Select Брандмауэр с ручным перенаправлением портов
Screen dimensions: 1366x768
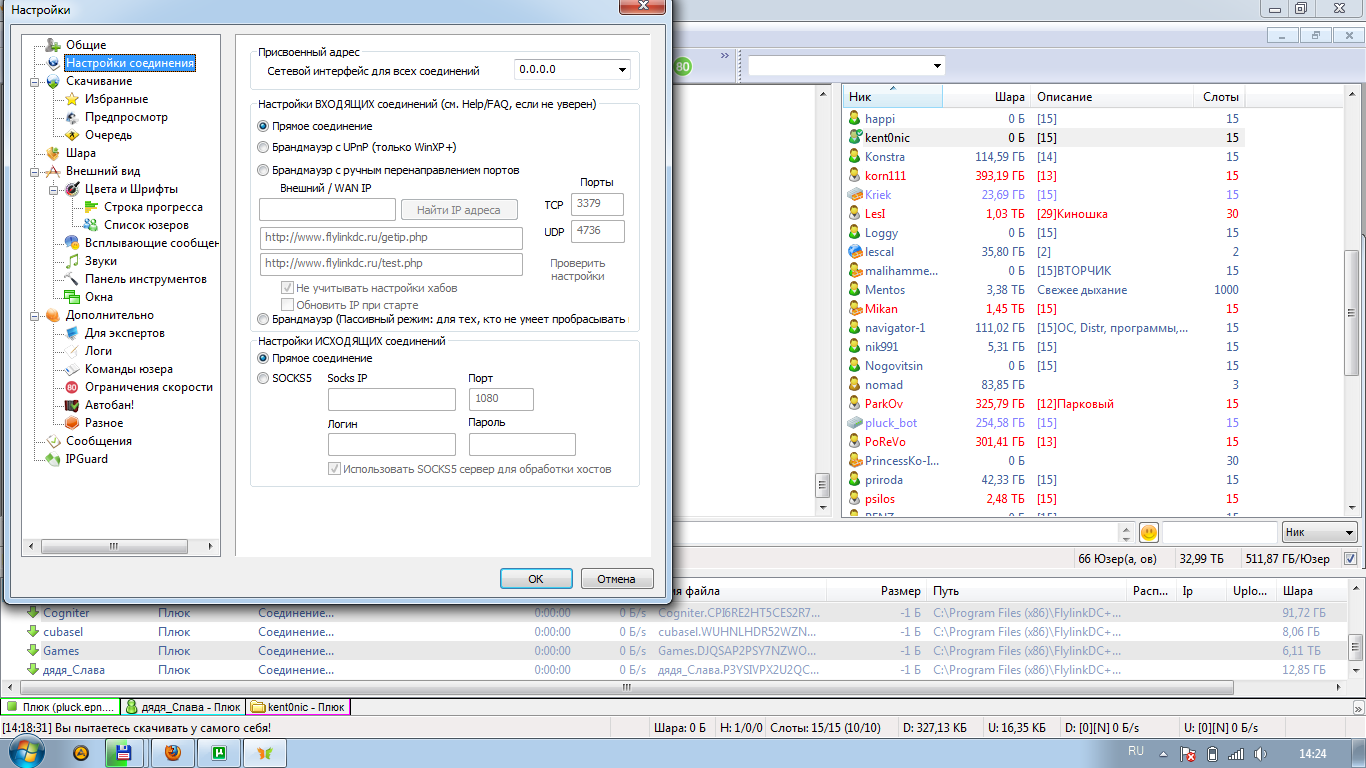263,170
